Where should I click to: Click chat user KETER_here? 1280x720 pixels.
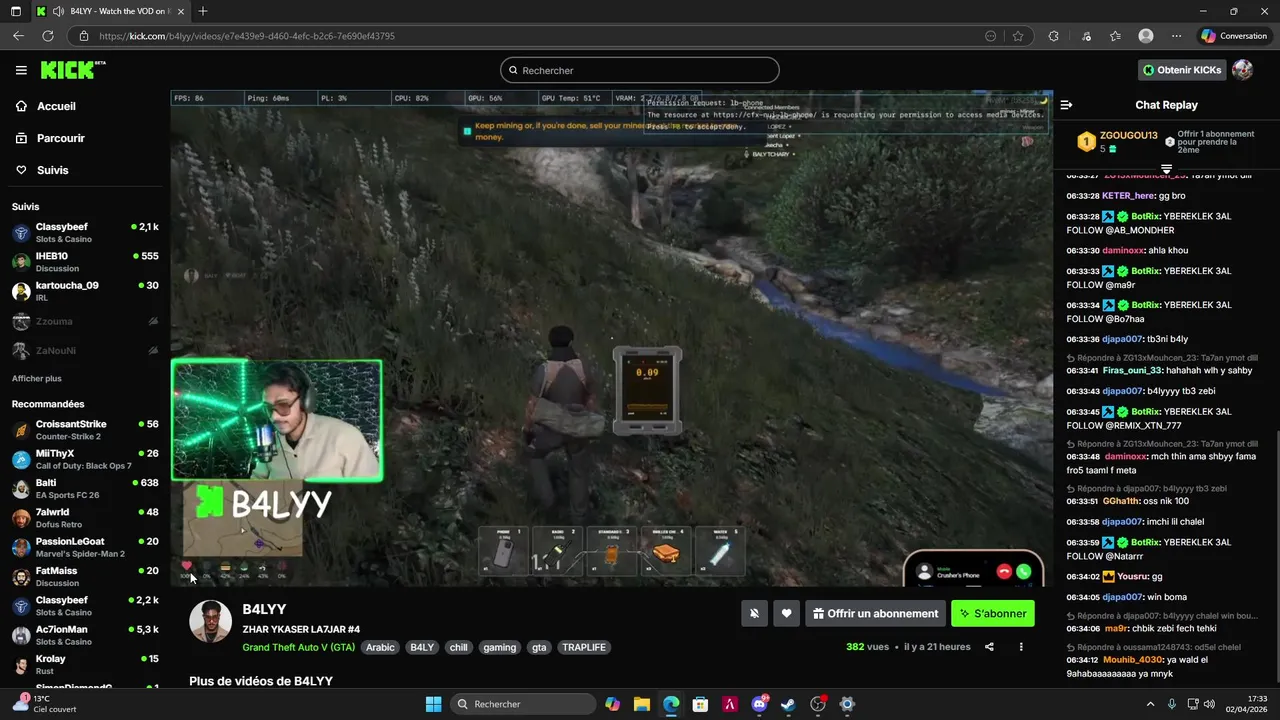click(1128, 196)
